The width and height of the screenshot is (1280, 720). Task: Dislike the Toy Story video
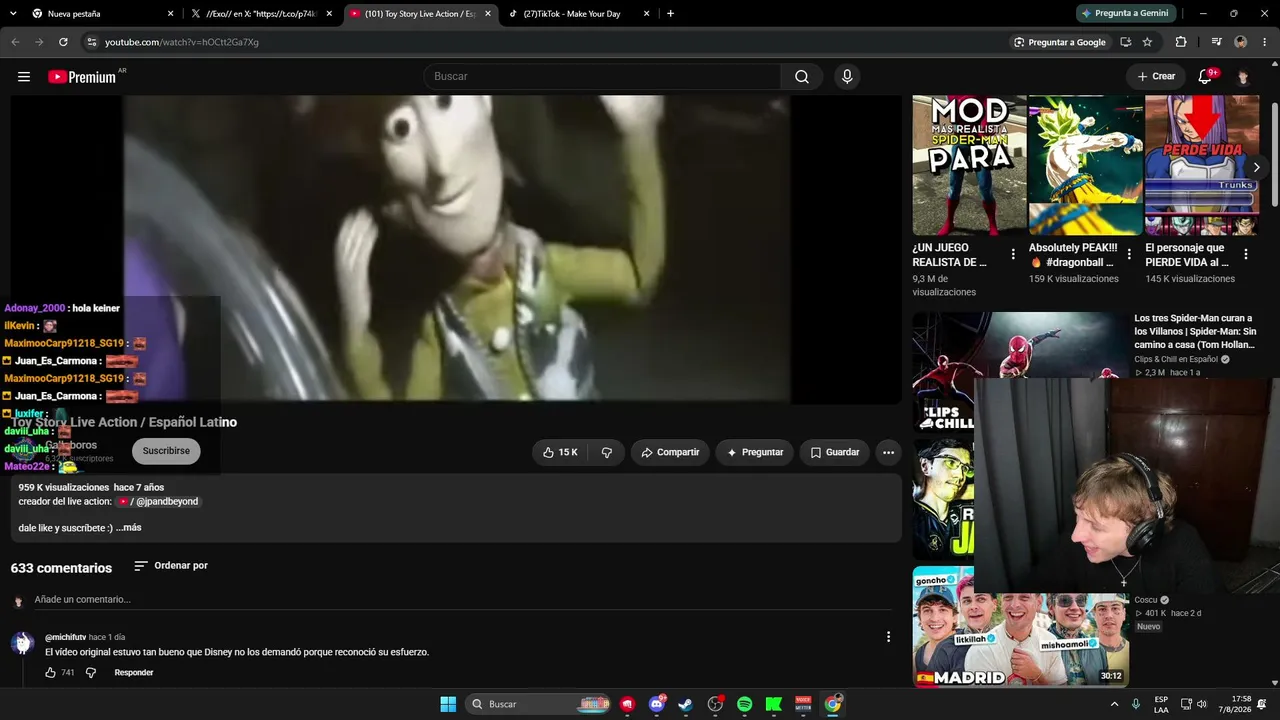(606, 452)
